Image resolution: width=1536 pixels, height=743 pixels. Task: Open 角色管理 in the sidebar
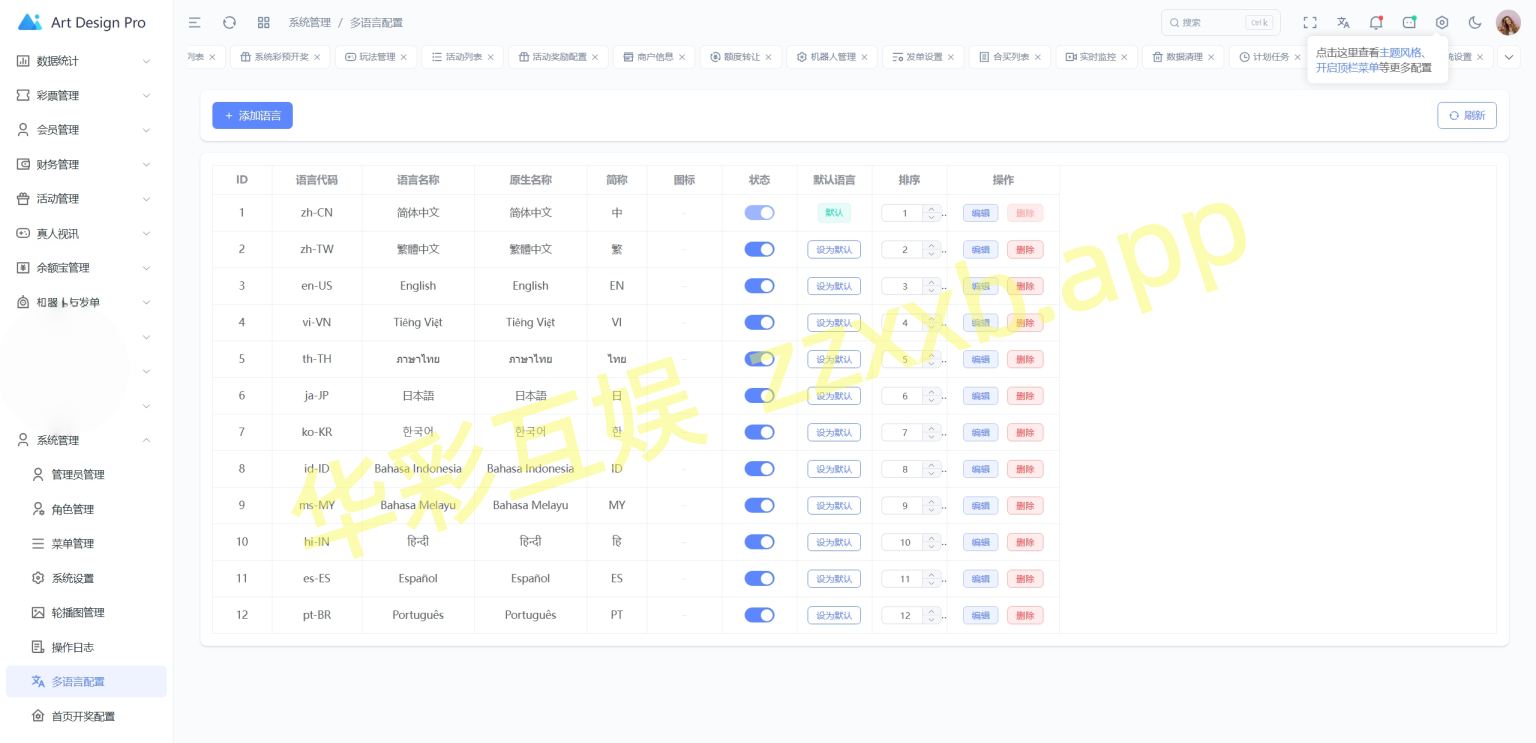[73, 510]
